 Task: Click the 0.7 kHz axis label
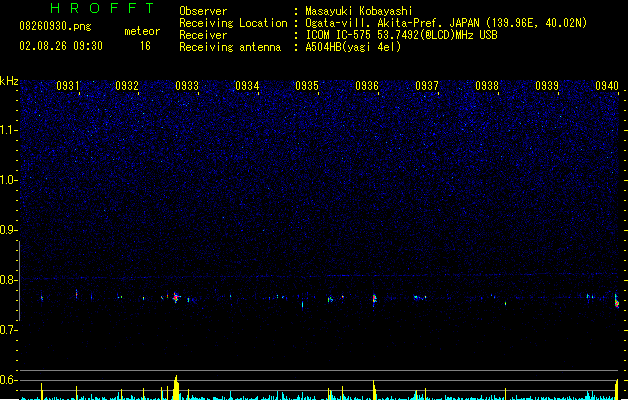(x=8, y=330)
